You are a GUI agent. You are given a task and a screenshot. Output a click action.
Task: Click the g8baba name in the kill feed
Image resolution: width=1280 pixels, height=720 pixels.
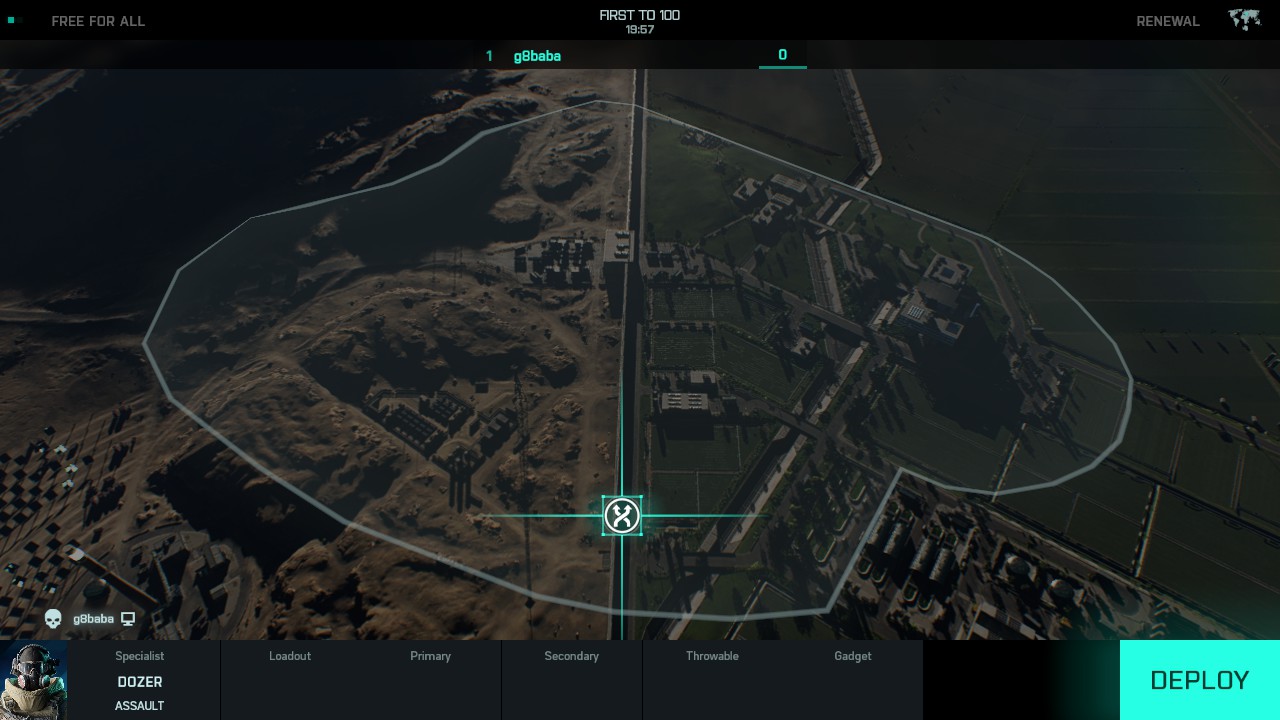(x=93, y=619)
